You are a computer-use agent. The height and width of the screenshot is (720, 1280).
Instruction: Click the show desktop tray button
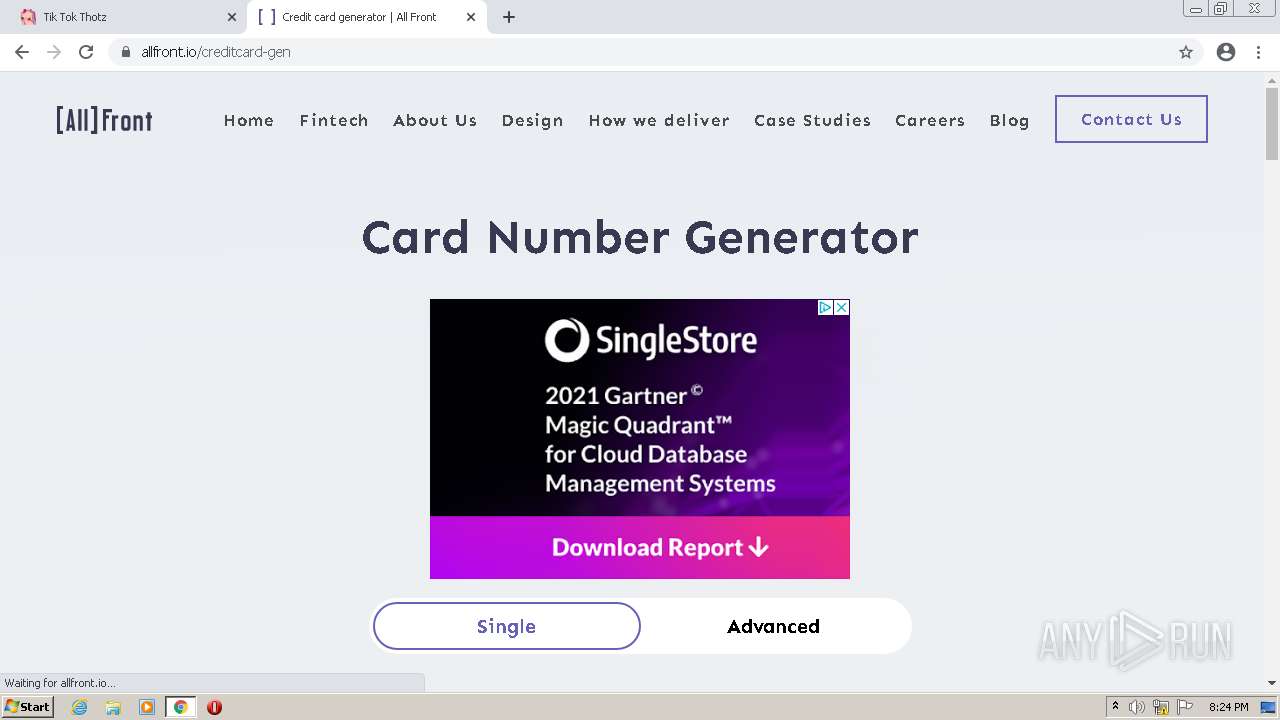1269,707
